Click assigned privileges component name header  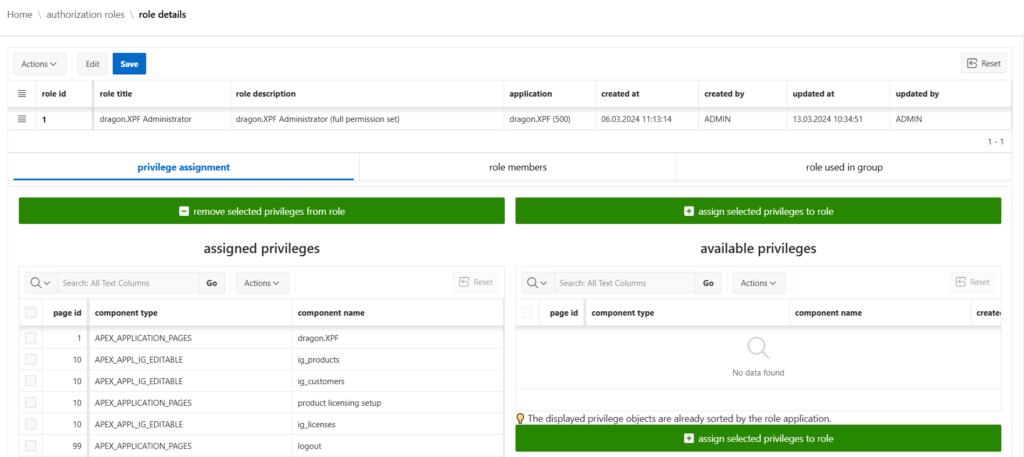(398, 313)
